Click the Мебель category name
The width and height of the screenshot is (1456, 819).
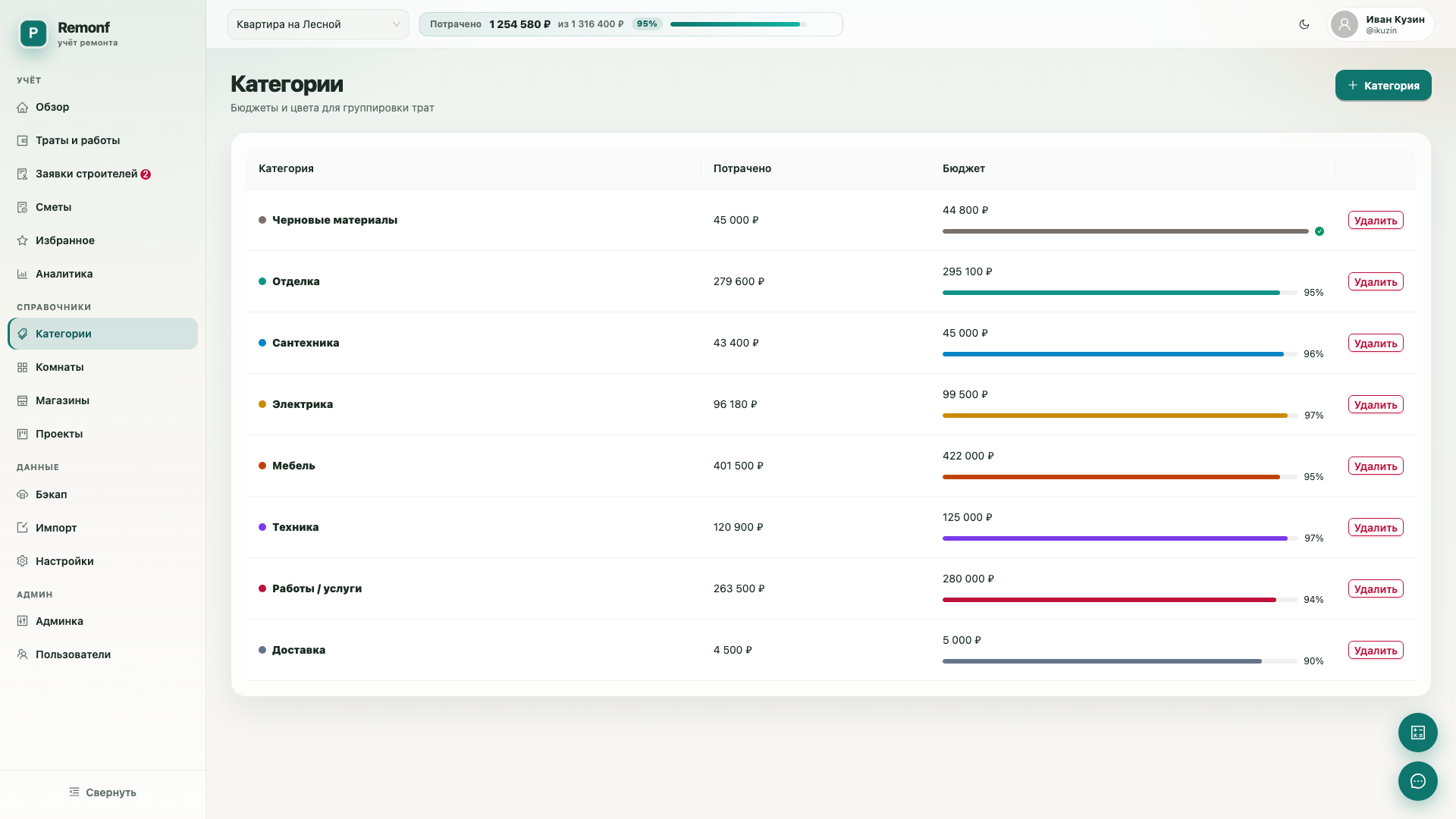[293, 466]
